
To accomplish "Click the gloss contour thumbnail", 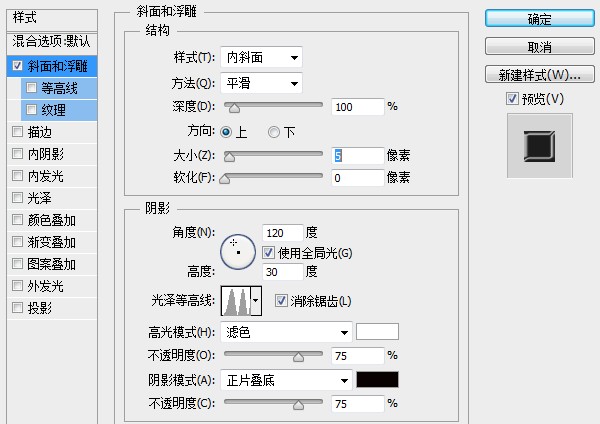I will (x=236, y=301).
